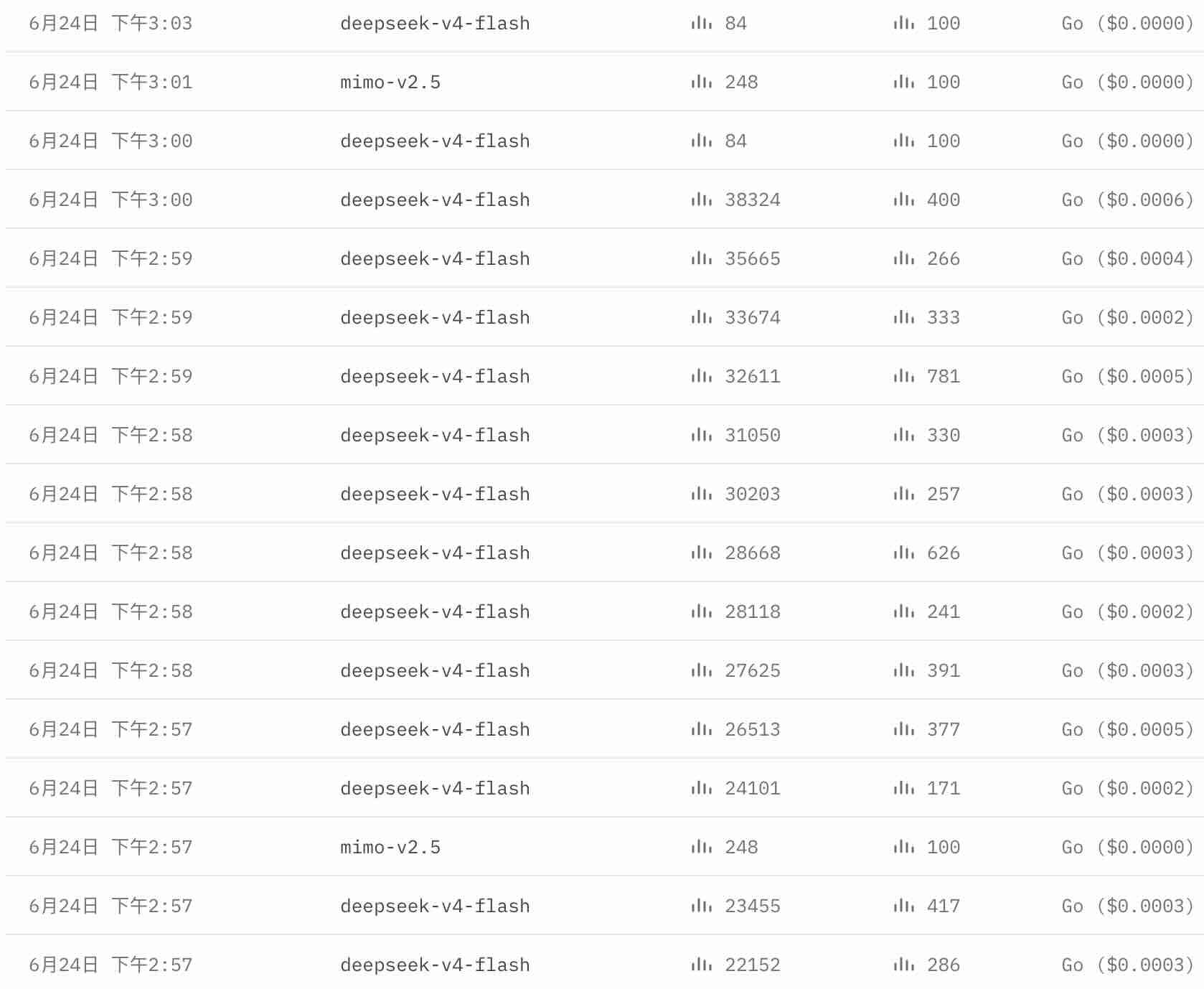Click the input value 28118
Image resolution: width=1204 pixels, height=989 pixels.
753,611
